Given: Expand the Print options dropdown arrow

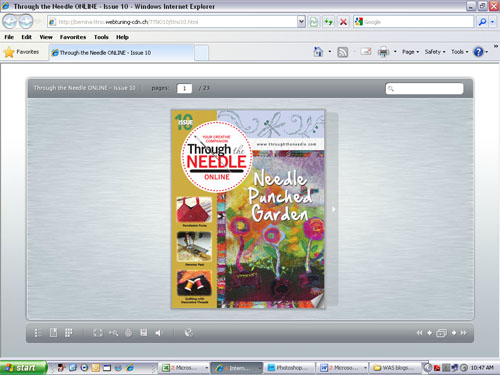Looking at the screenshot, I should click(395, 52).
